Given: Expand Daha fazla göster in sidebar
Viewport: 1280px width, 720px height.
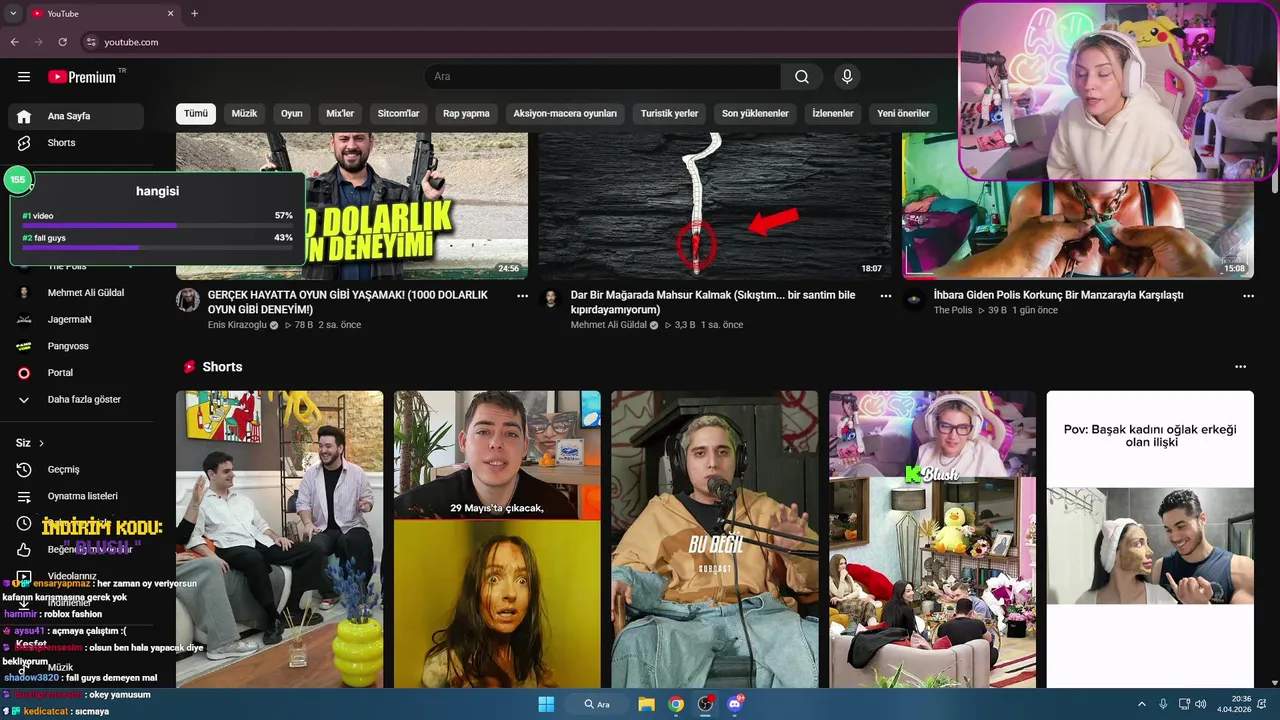Looking at the screenshot, I should coord(76,399).
